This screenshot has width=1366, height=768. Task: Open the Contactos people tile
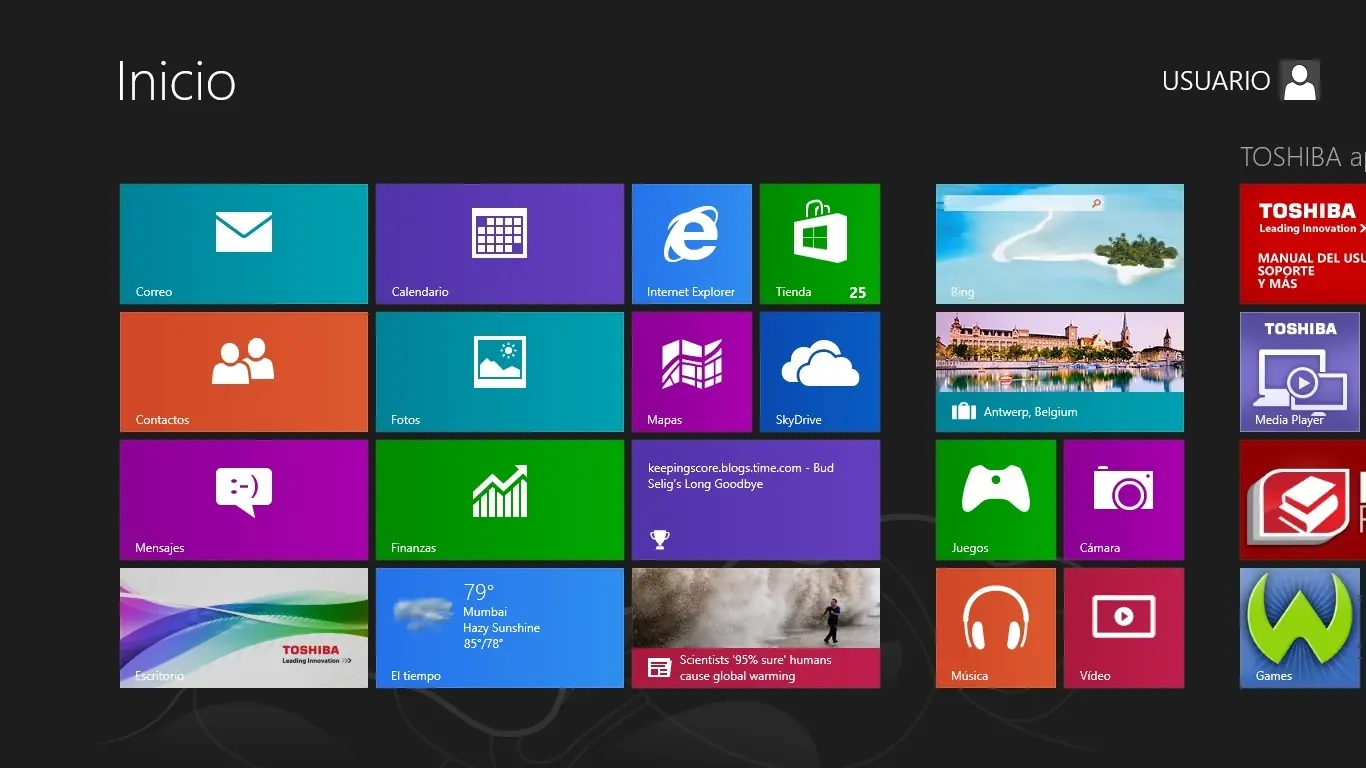244,372
